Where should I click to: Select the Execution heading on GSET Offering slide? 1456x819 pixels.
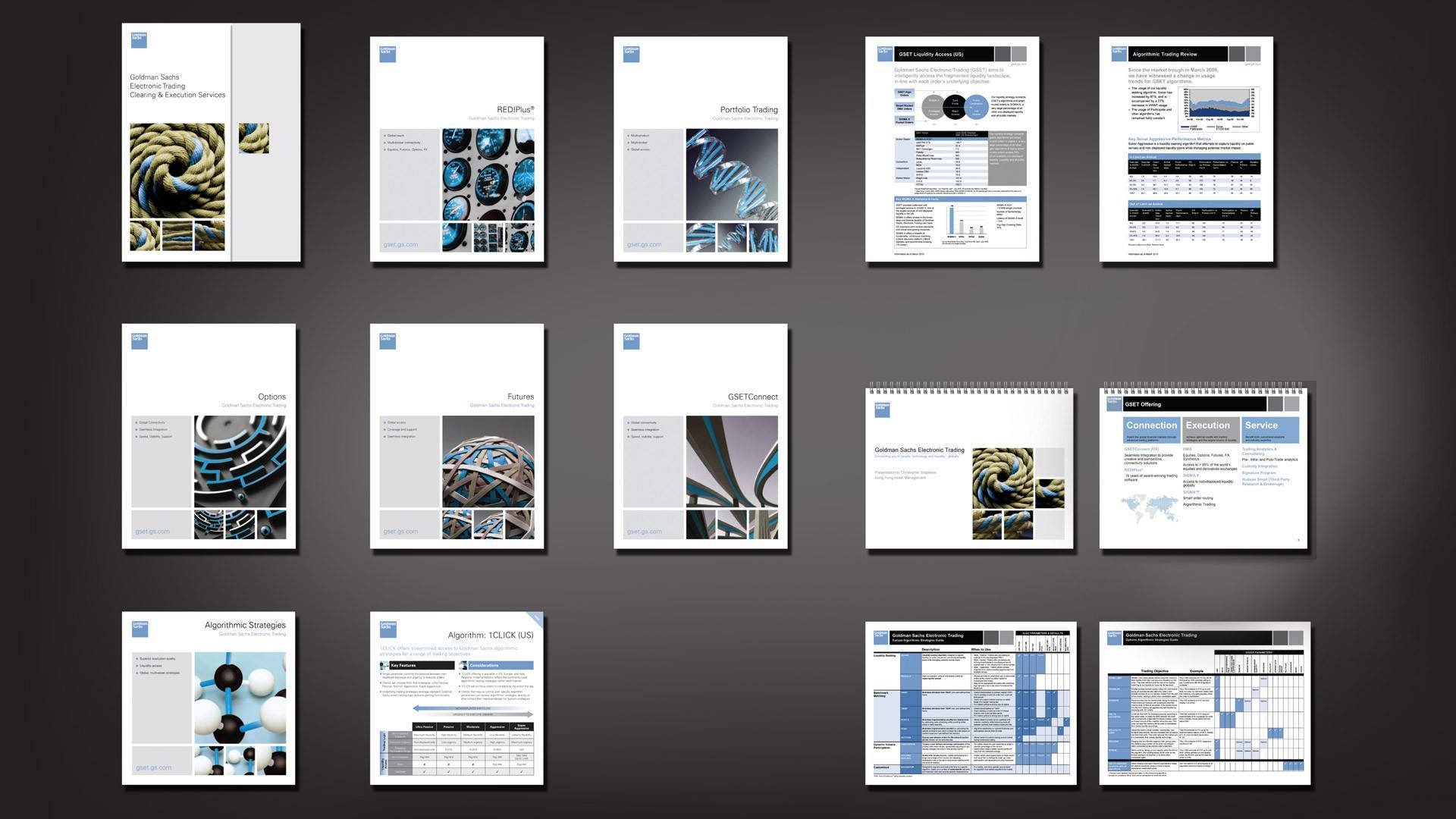1207,425
